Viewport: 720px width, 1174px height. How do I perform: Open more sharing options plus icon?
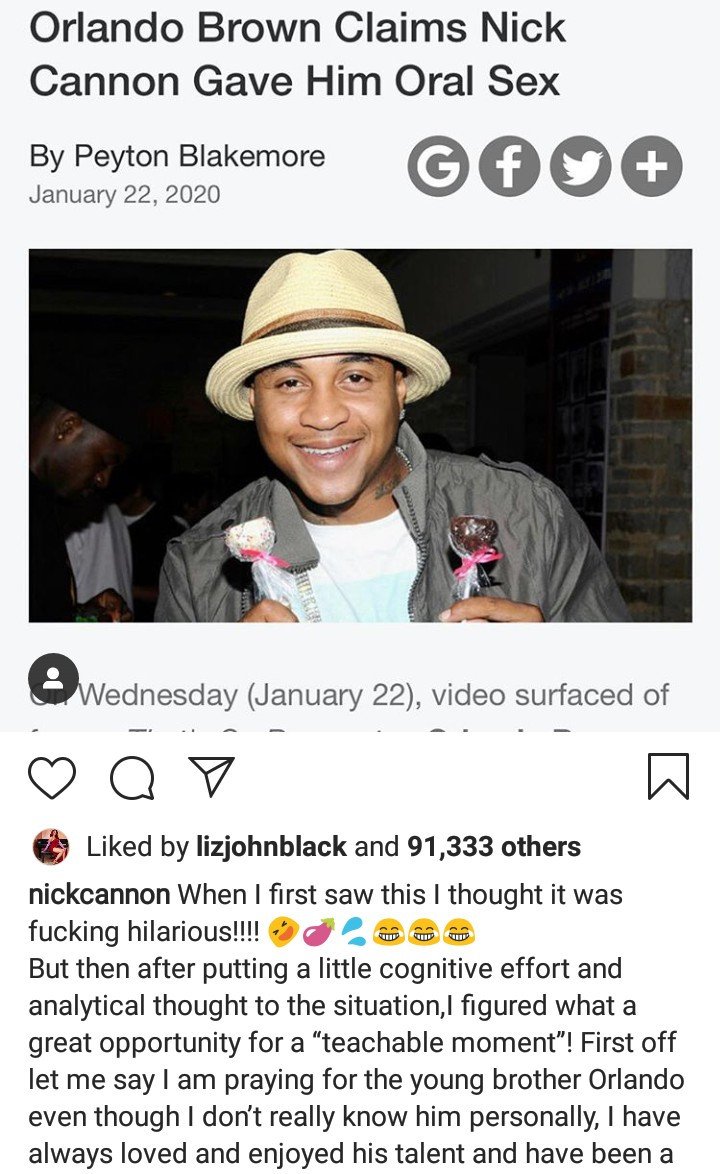click(651, 166)
